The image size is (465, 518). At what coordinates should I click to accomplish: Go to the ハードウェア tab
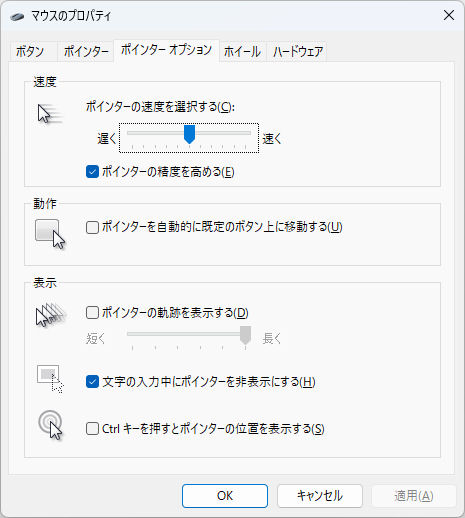coord(298,52)
